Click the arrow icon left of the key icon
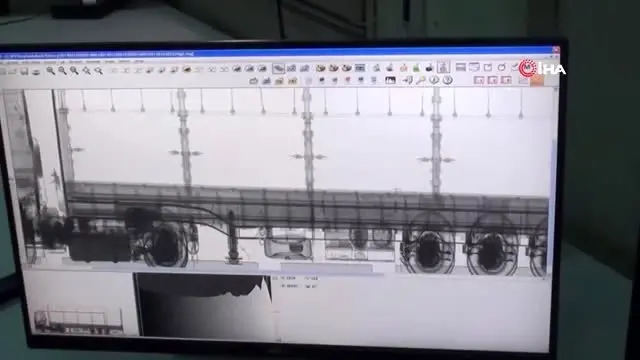The width and height of the screenshot is (640, 360). [407, 80]
